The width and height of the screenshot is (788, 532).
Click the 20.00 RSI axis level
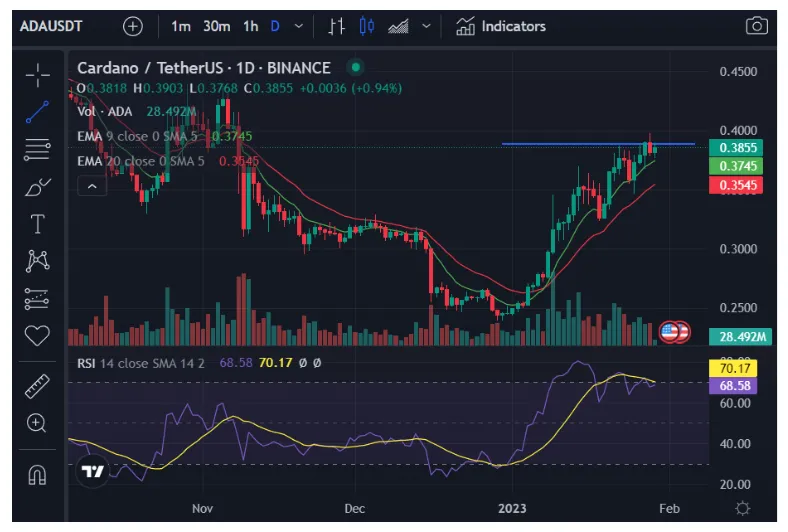735,485
